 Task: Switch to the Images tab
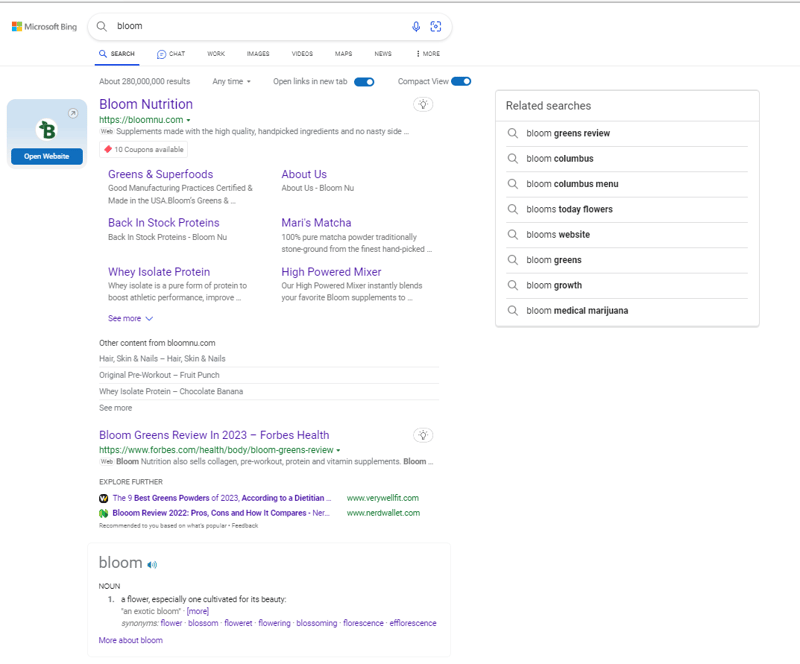[258, 54]
